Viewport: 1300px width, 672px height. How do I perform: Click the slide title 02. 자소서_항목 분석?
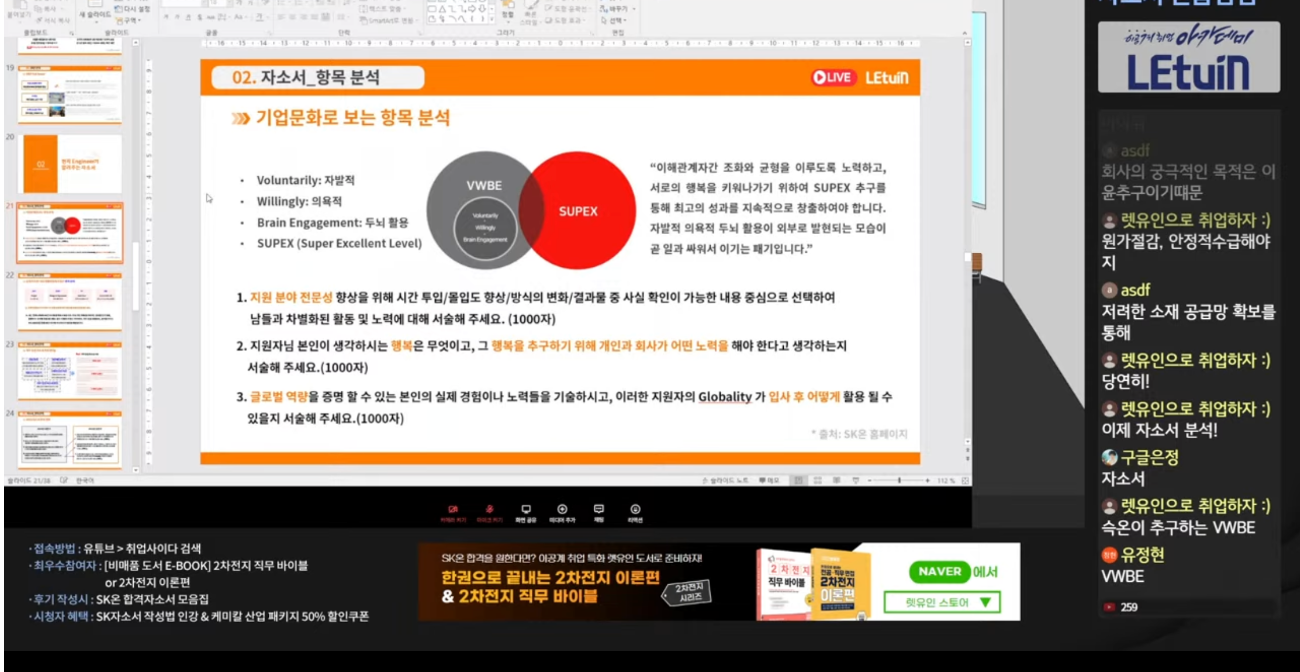pyautogui.click(x=306, y=77)
